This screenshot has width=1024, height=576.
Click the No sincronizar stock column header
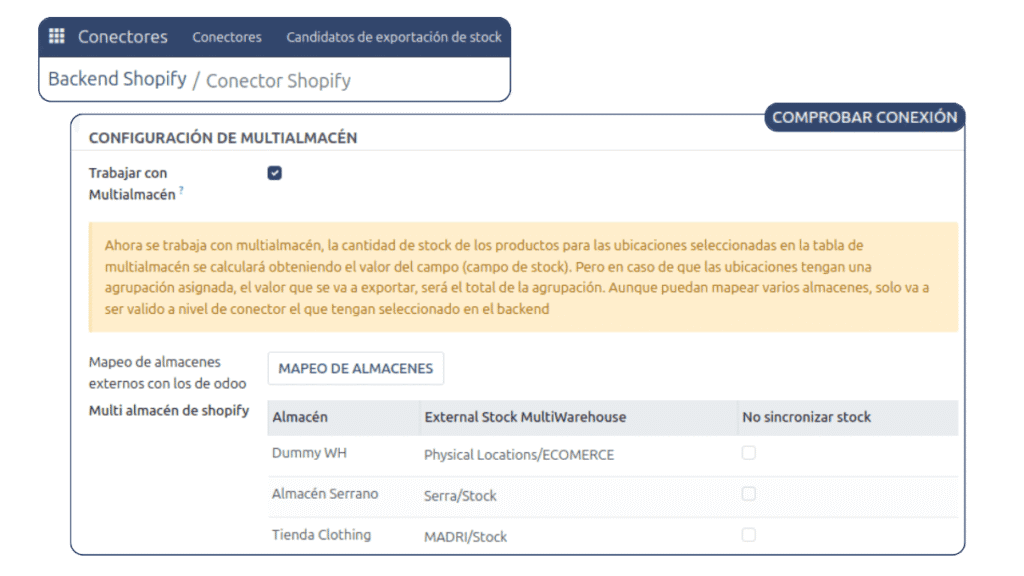click(x=806, y=417)
